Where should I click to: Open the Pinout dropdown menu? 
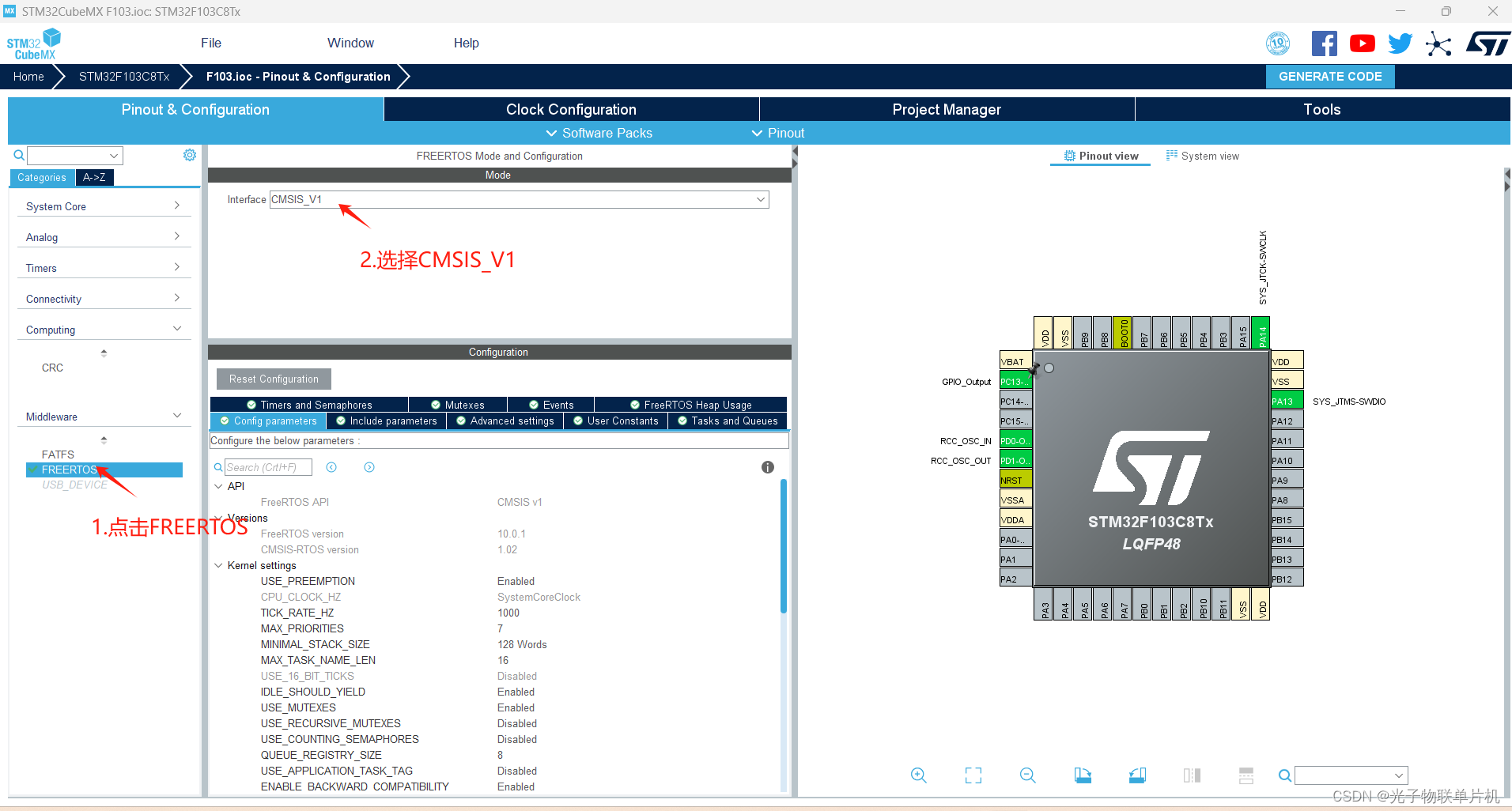[778, 133]
